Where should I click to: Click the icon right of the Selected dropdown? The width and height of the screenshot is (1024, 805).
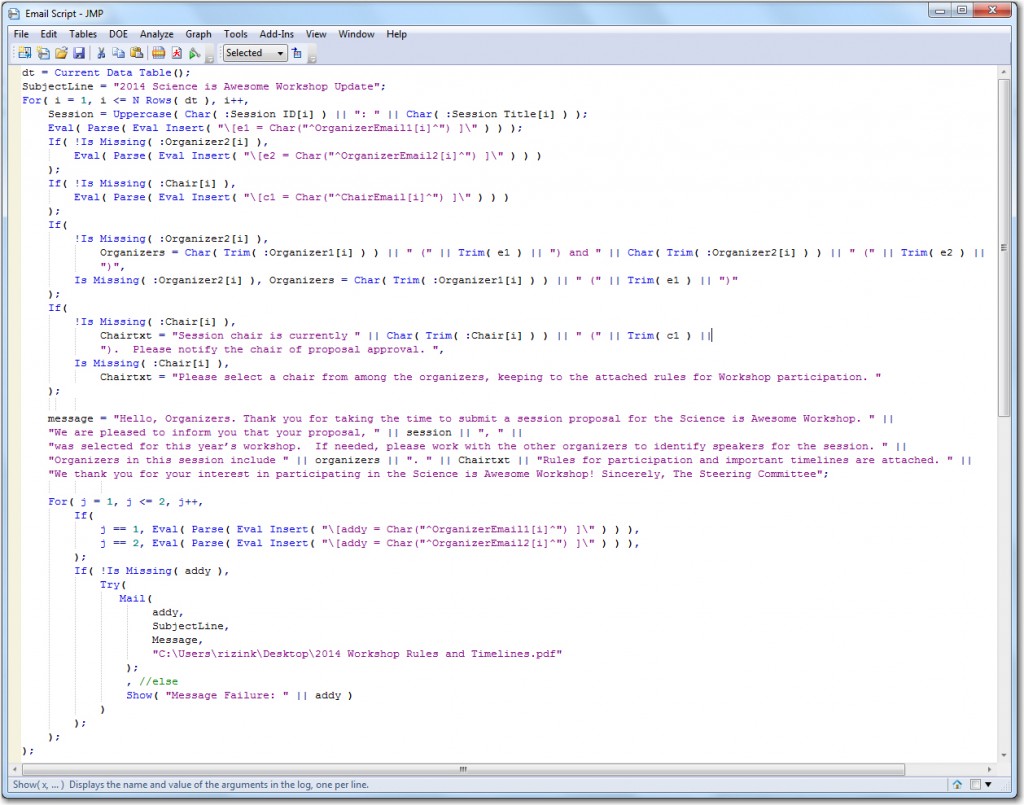coord(298,53)
